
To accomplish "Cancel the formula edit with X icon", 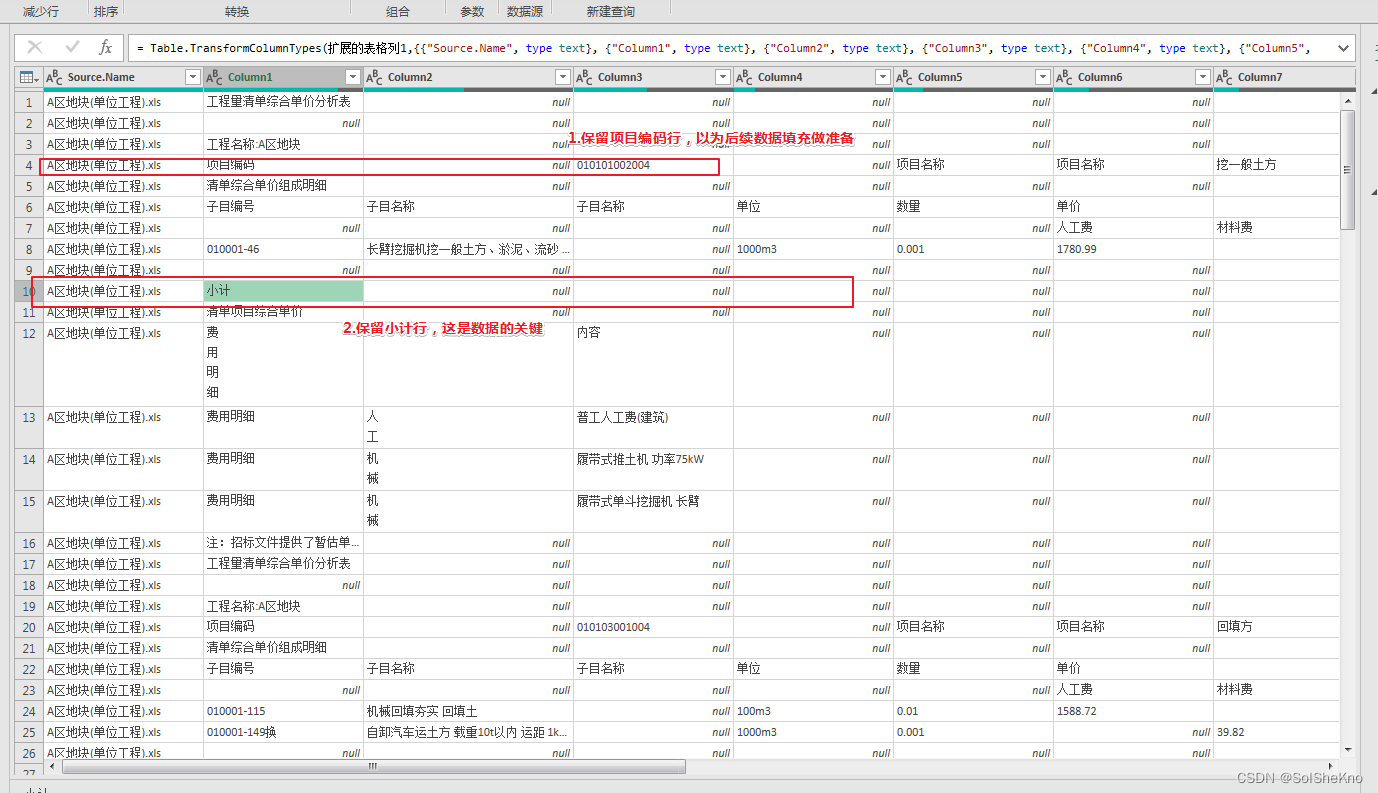I will 35,47.
